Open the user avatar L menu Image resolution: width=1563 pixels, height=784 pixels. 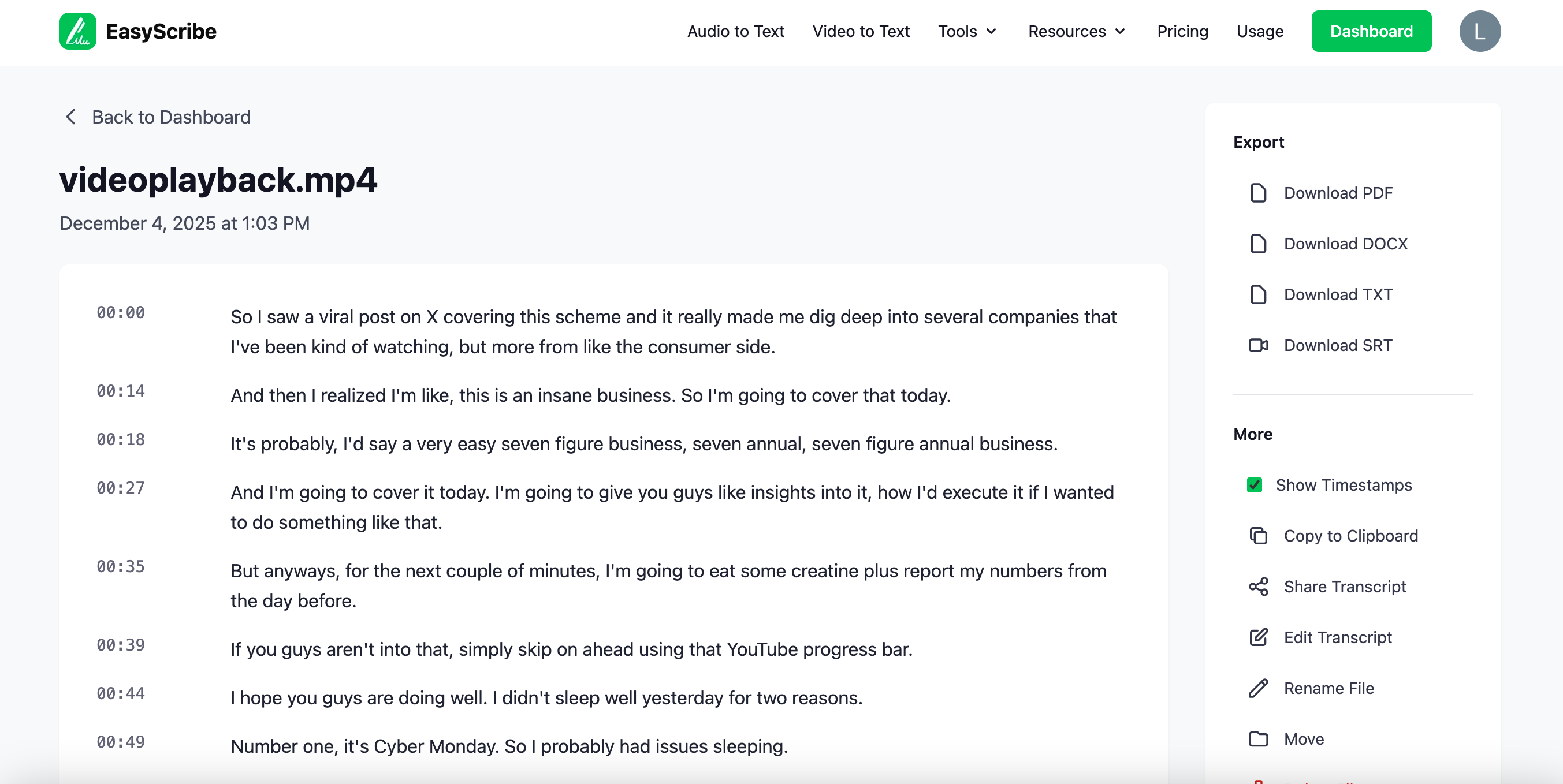coord(1479,31)
